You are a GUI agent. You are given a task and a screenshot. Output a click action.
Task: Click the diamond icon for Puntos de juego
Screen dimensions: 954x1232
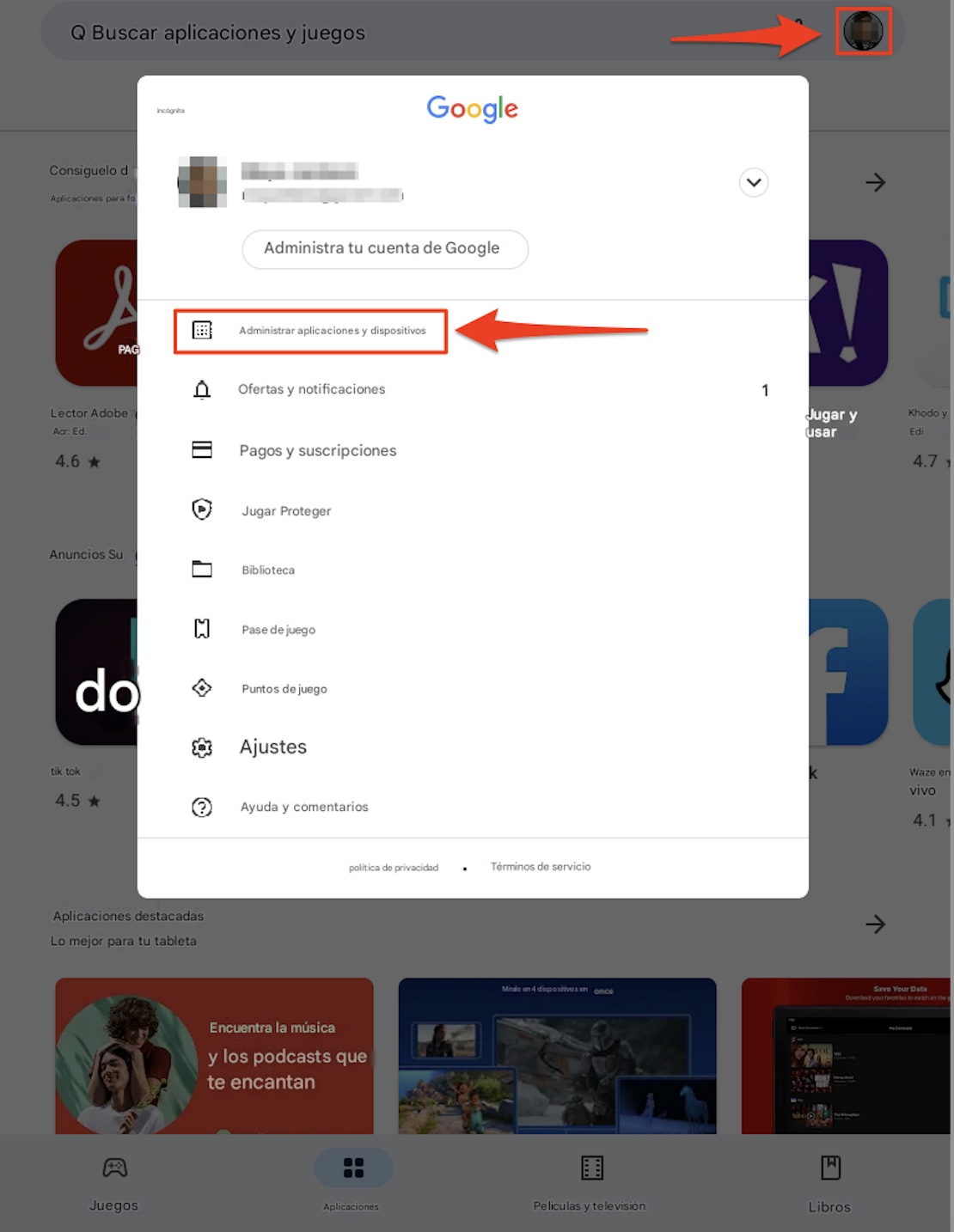point(202,688)
